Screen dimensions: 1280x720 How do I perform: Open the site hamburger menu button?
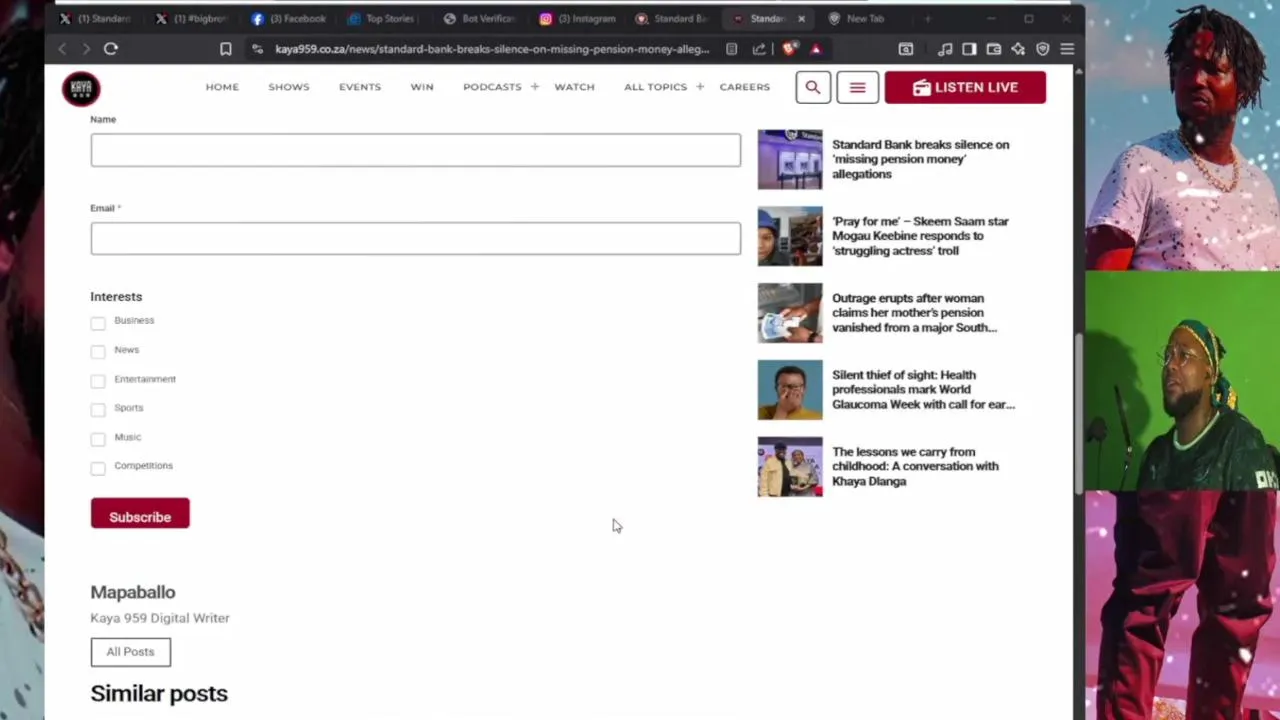pos(857,87)
